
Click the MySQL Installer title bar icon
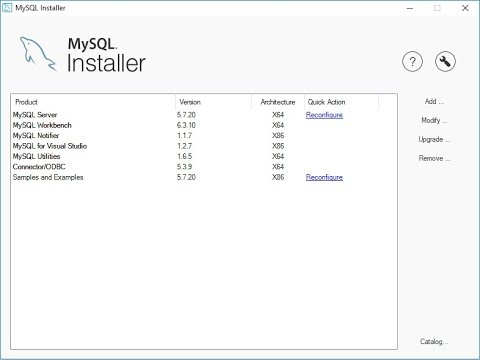(7, 8)
